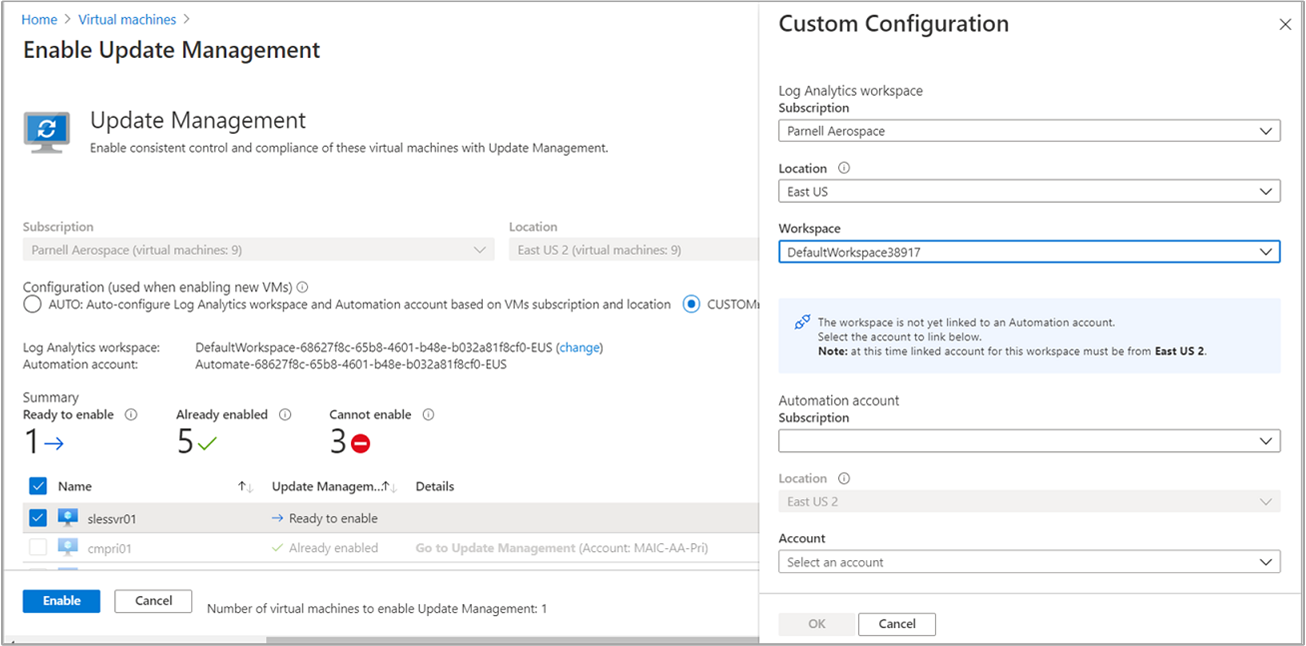
Task: Click the change link for Log Analytics workspace
Action: (580, 348)
